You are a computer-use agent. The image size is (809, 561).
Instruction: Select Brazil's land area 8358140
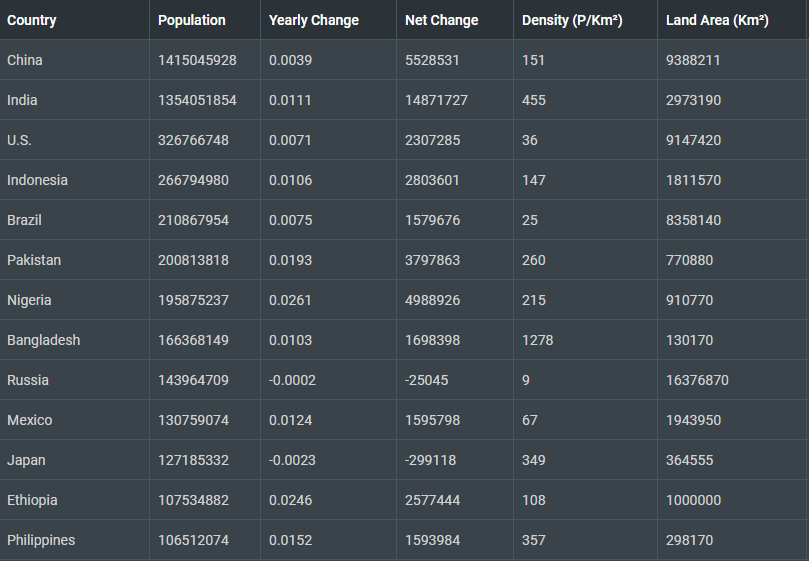[693, 220]
